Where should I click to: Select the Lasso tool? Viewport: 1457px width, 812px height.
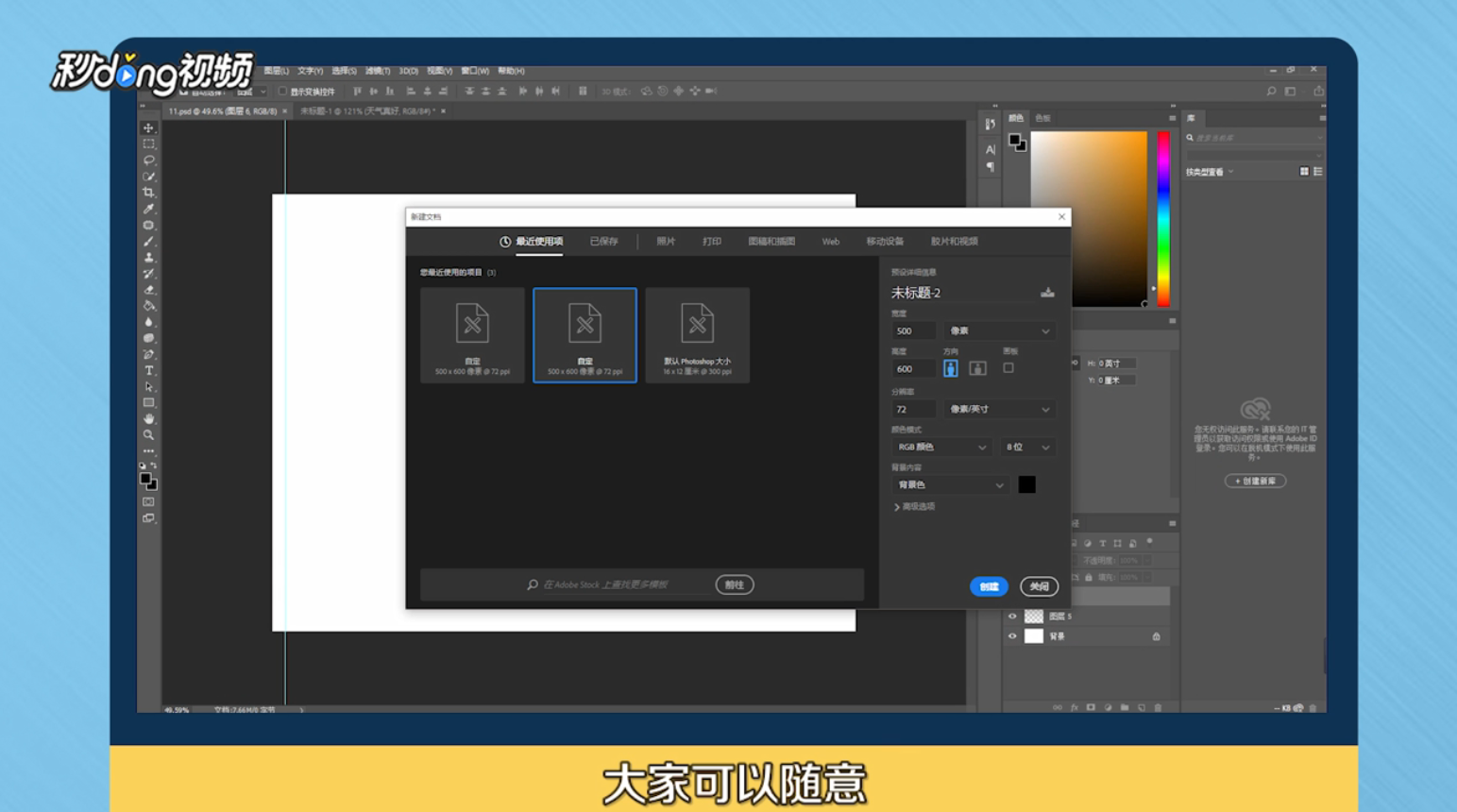click(148, 161)
